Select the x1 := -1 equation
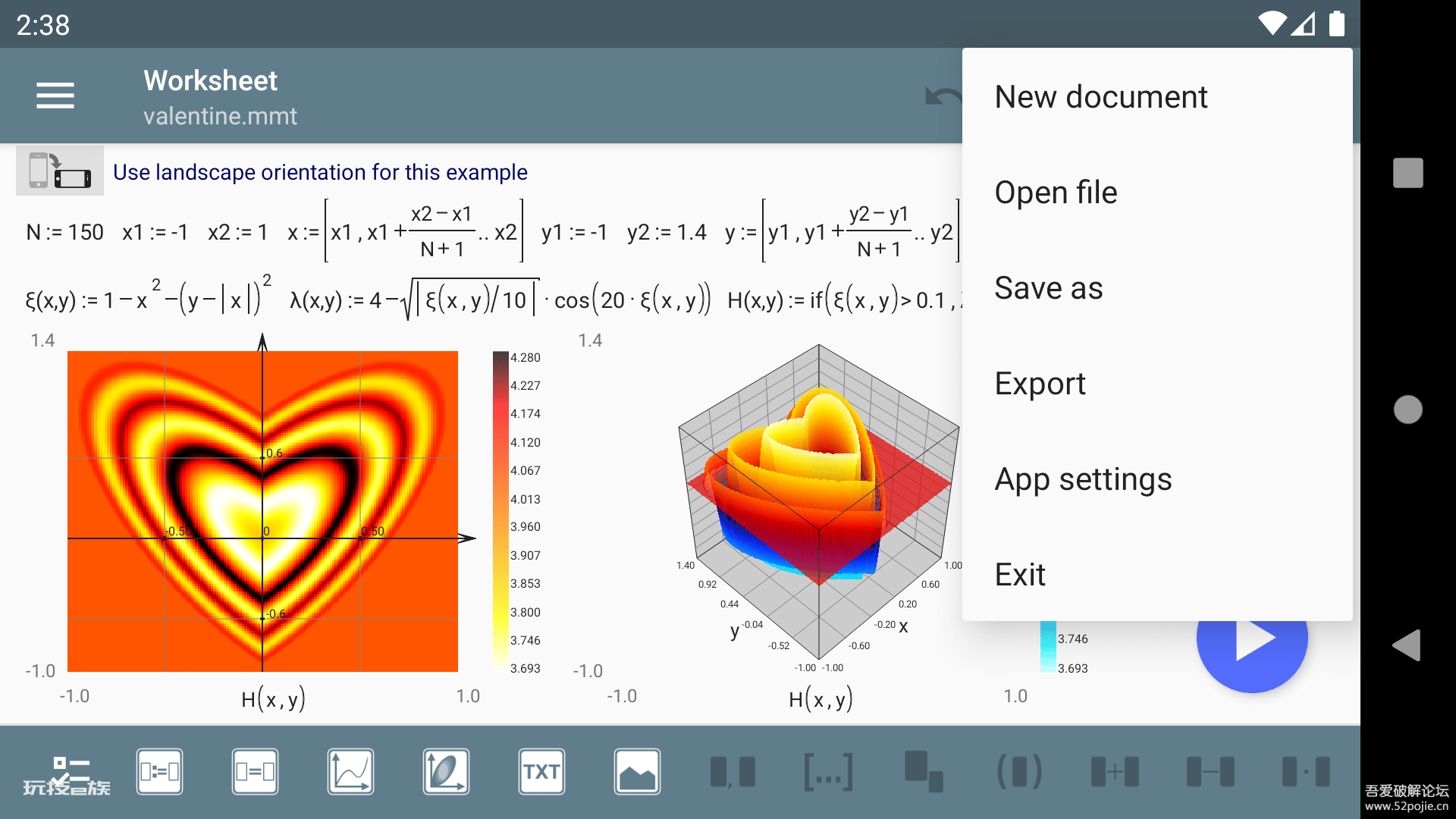This screenshot has width=1456, height=819. [155, 232]
